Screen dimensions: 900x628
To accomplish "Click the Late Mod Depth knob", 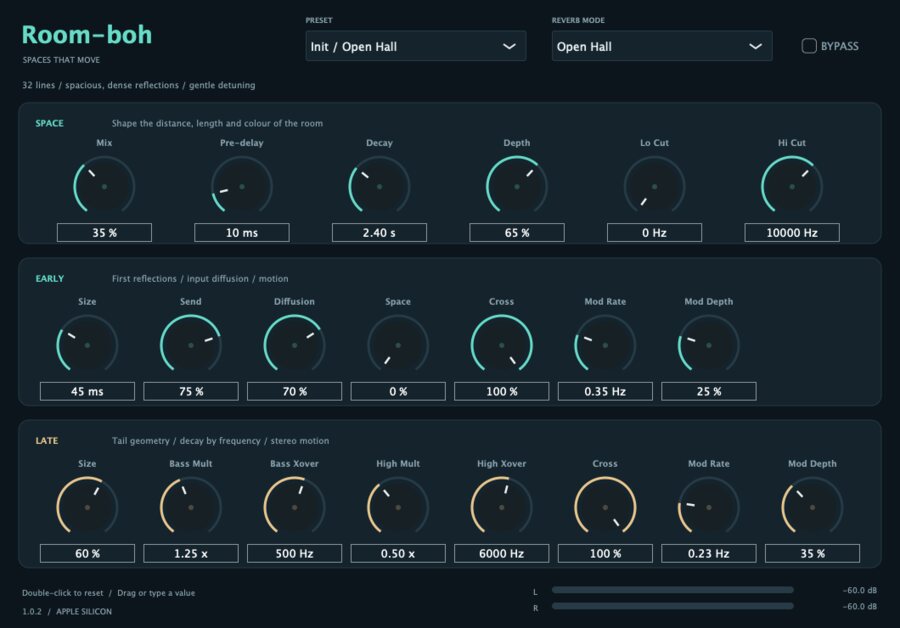I will click(x=812, y=507).
